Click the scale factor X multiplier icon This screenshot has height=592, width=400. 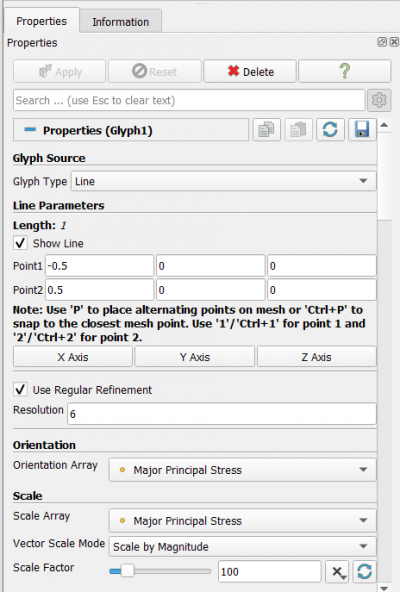coord(338,571)
